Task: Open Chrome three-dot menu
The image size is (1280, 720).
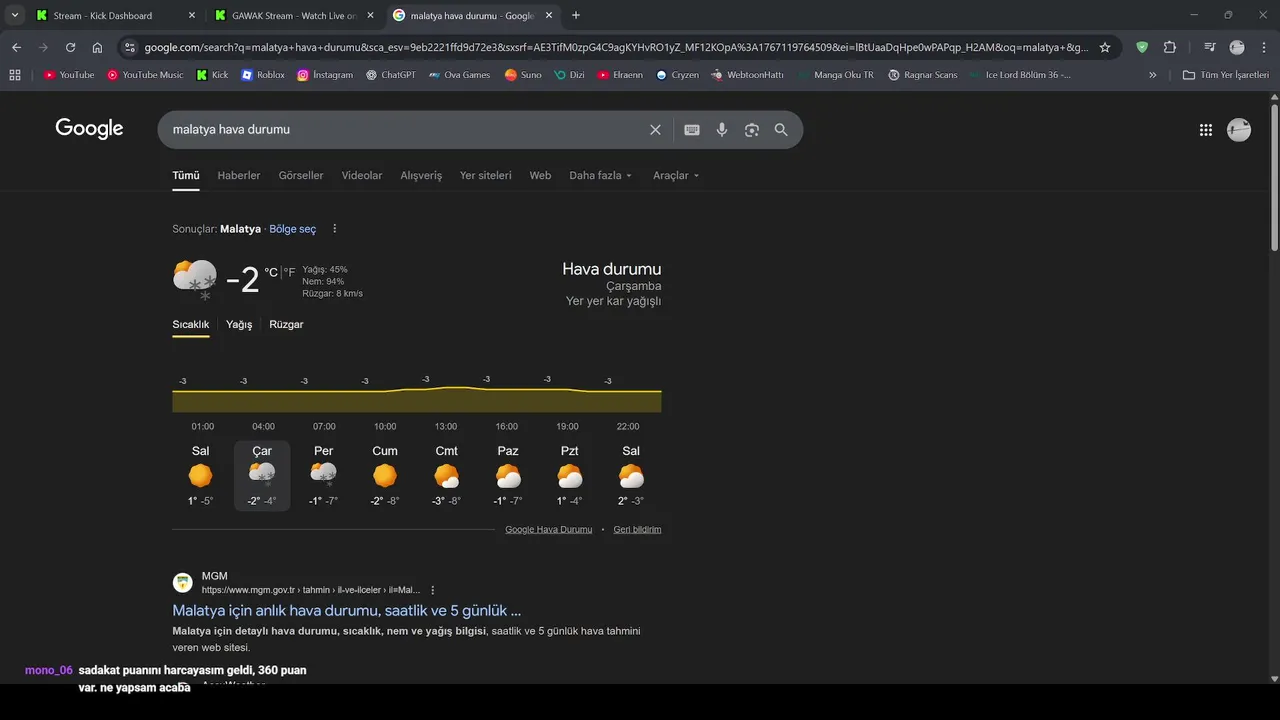Action: pos(1264,47)
